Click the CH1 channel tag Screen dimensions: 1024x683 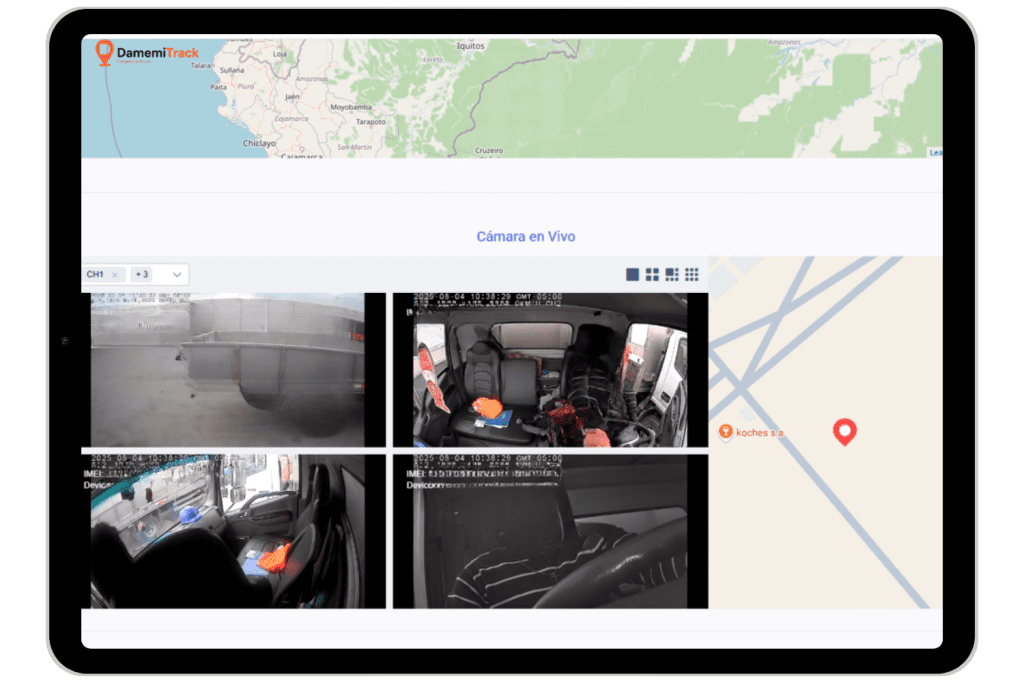click(x=96, y=274)
